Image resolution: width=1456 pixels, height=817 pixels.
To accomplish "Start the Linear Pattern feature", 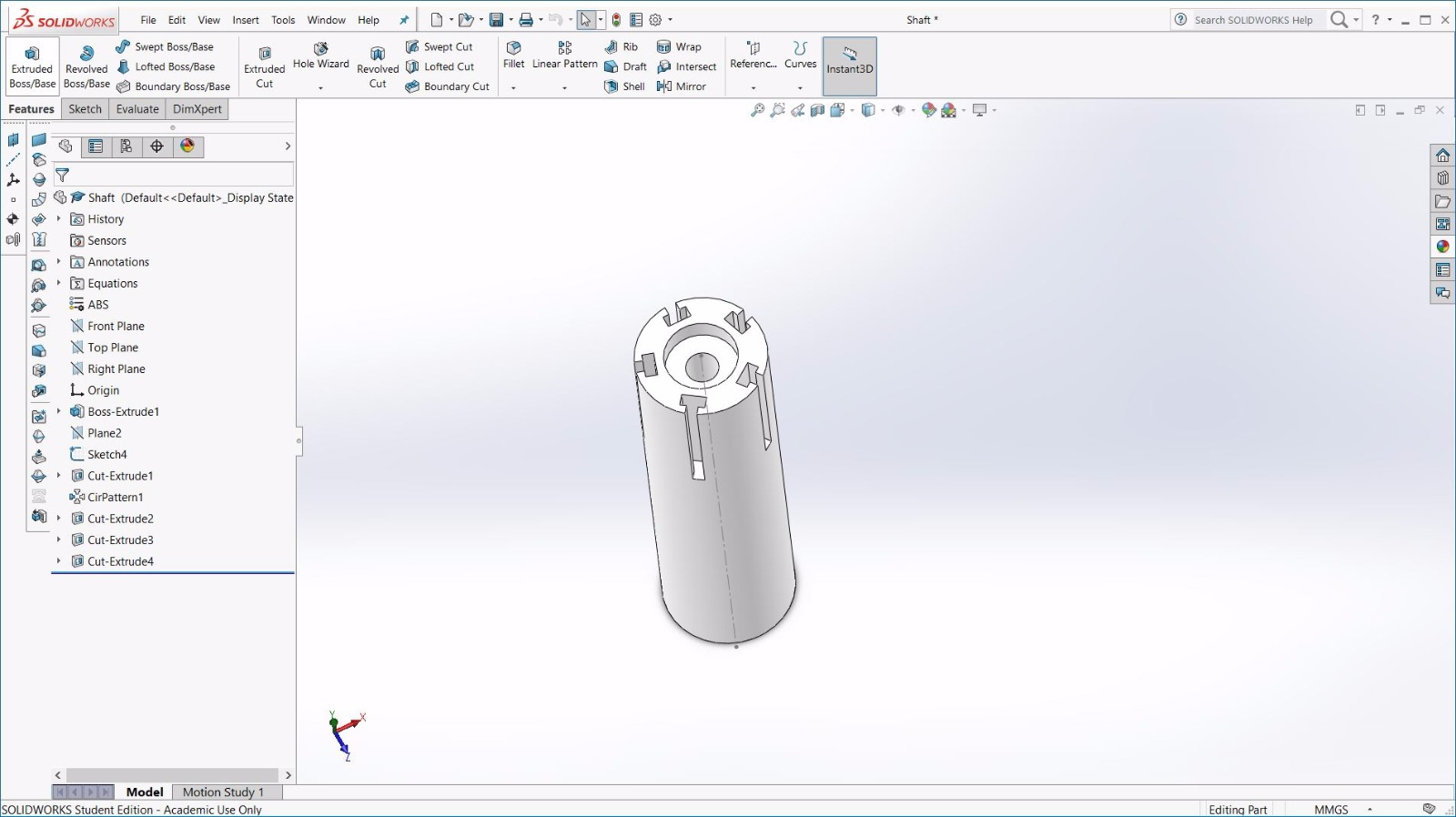I will pos(565,56).
